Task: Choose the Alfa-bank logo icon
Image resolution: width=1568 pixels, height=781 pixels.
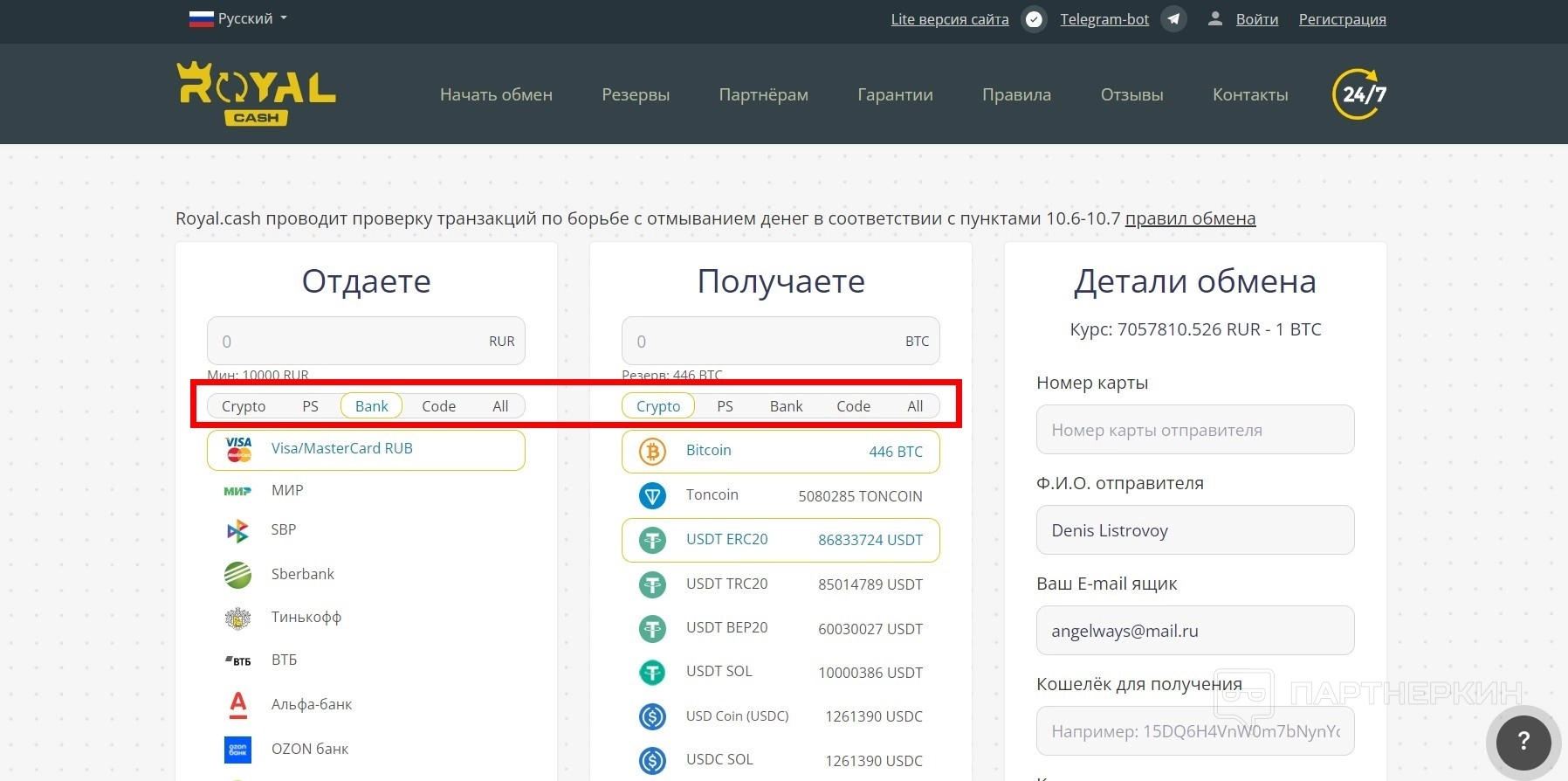Action: point(237,704)
